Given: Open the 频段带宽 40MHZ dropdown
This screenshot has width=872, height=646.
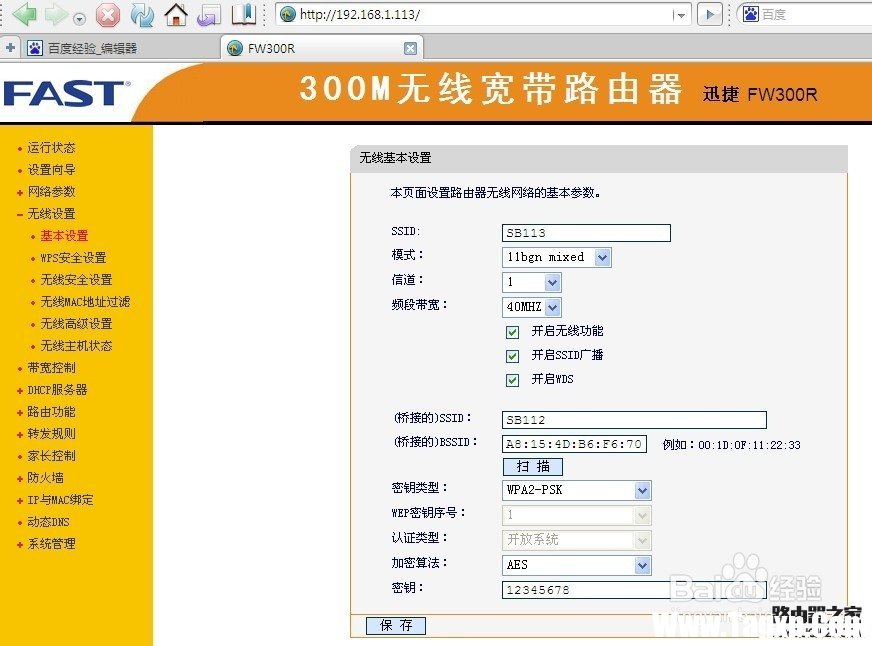Looking at the screenshot, I should pyautogui.click(x=532, y=307).
